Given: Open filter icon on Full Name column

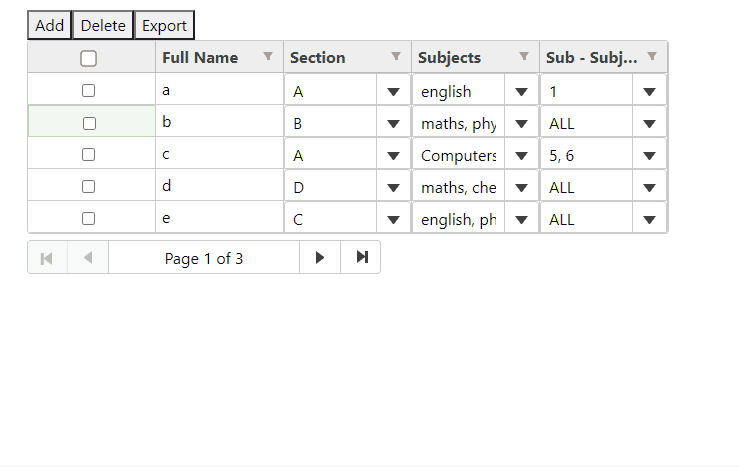Looking at the screenshot, I should pyautogui.click(x=268, y=57).
